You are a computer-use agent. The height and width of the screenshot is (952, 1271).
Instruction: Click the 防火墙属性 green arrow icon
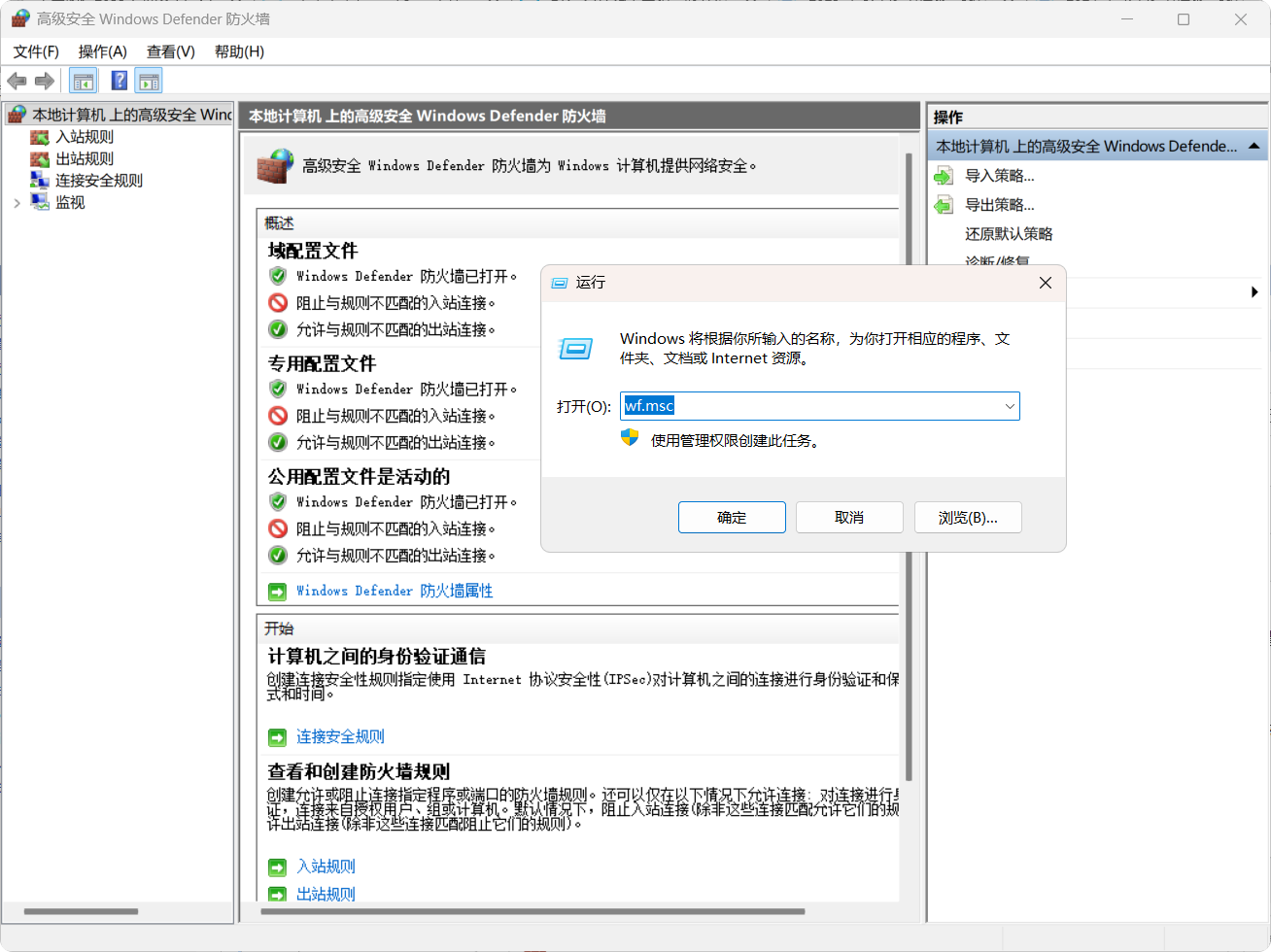tap(278, 591)
